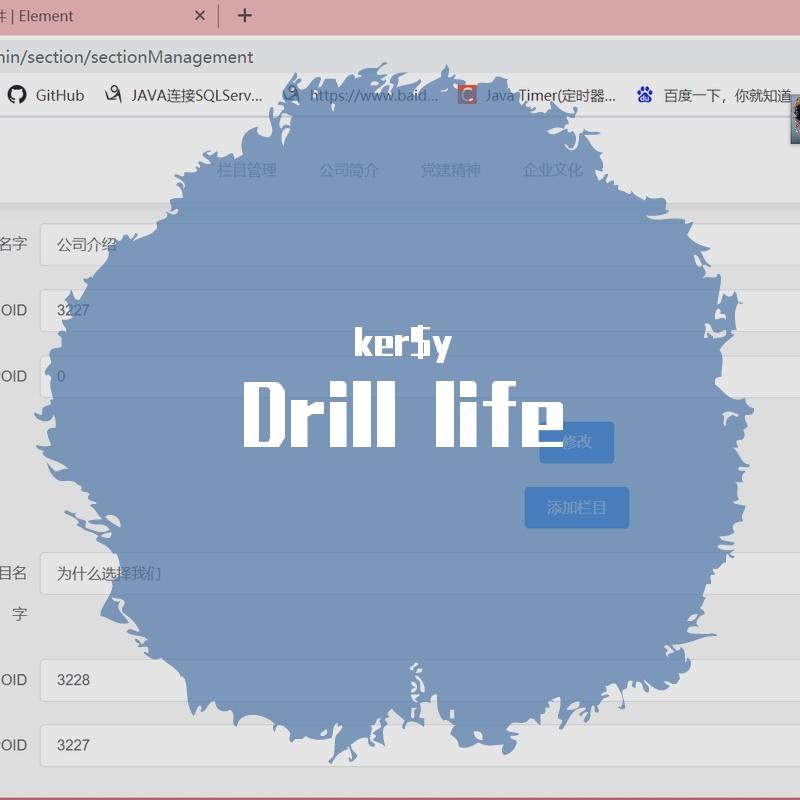Focus the 3227 field below 公司介绍
Screen dimensions: 800x800
tap(420, 310)
